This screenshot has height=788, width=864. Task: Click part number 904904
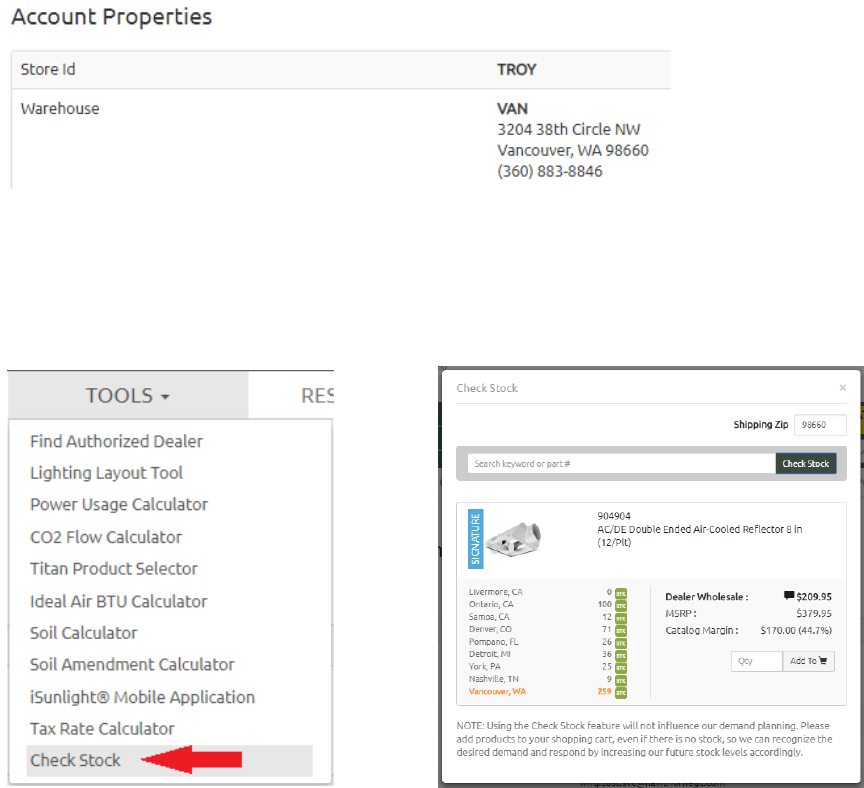pos(614,516)
